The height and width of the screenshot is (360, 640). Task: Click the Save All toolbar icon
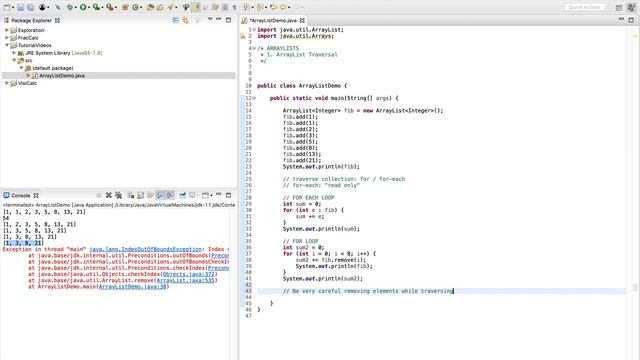(30, 7)
